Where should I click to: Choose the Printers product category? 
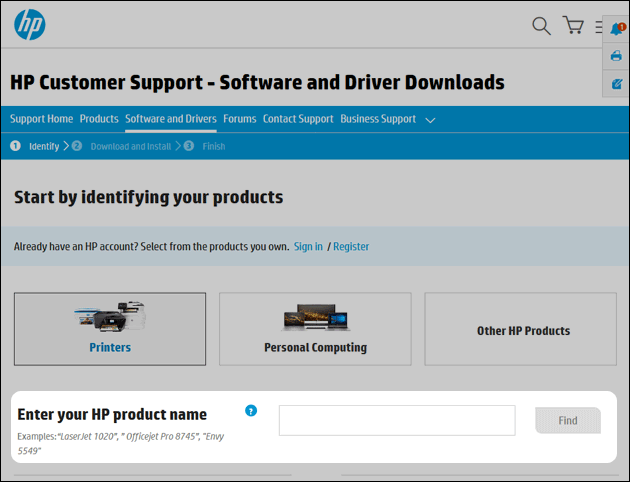pos(110,329)
